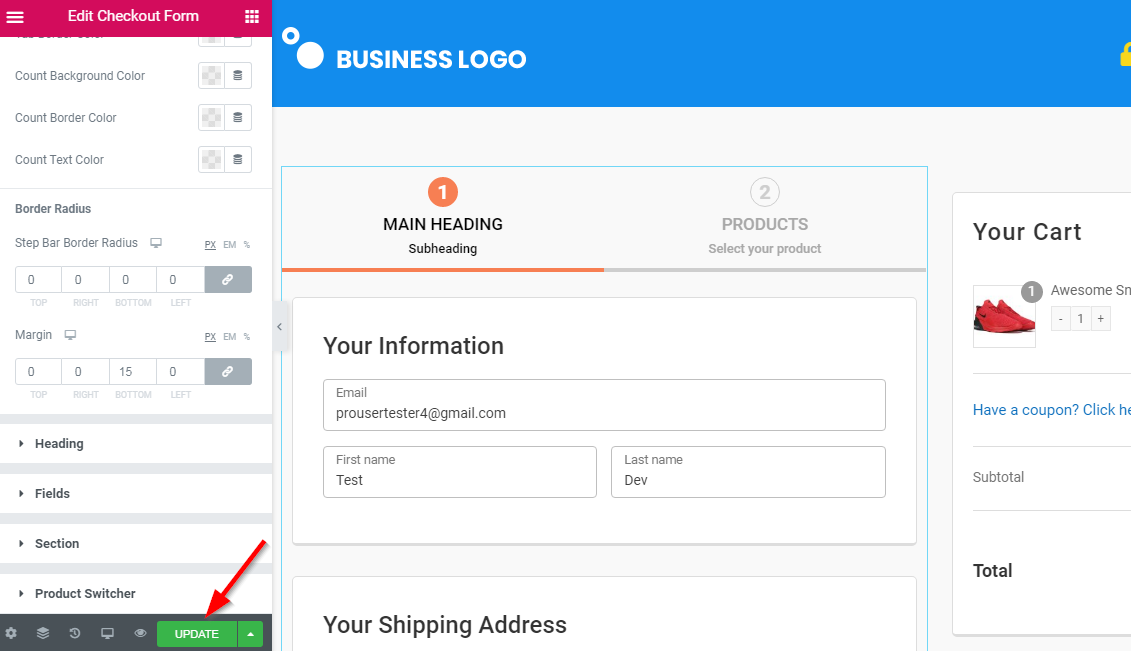The width and height of the screenshot is (1131, 651).
Task: Edit Border Radius top value field
Action: (38, 280)
